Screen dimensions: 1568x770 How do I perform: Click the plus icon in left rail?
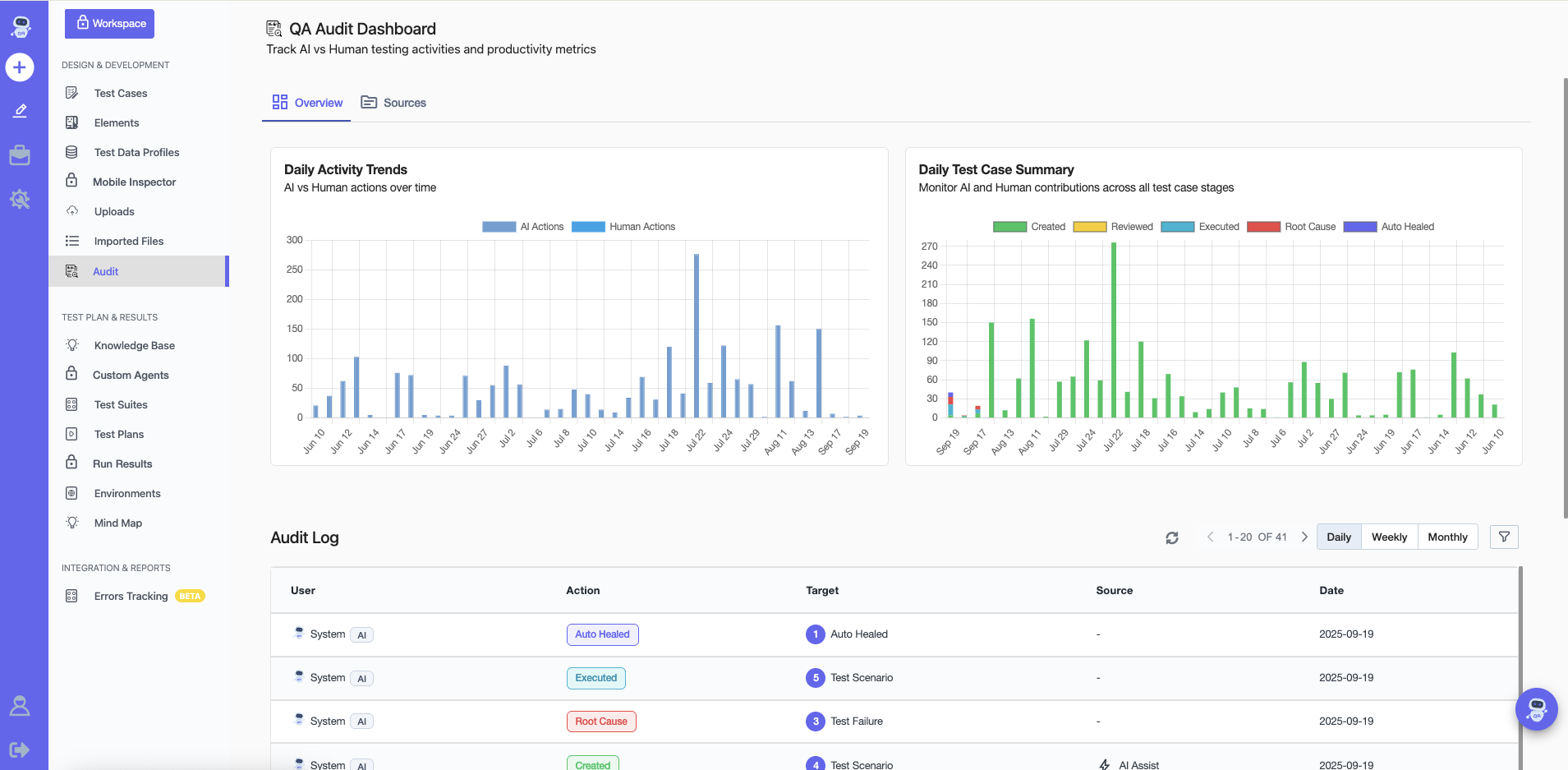pos(20,67)
